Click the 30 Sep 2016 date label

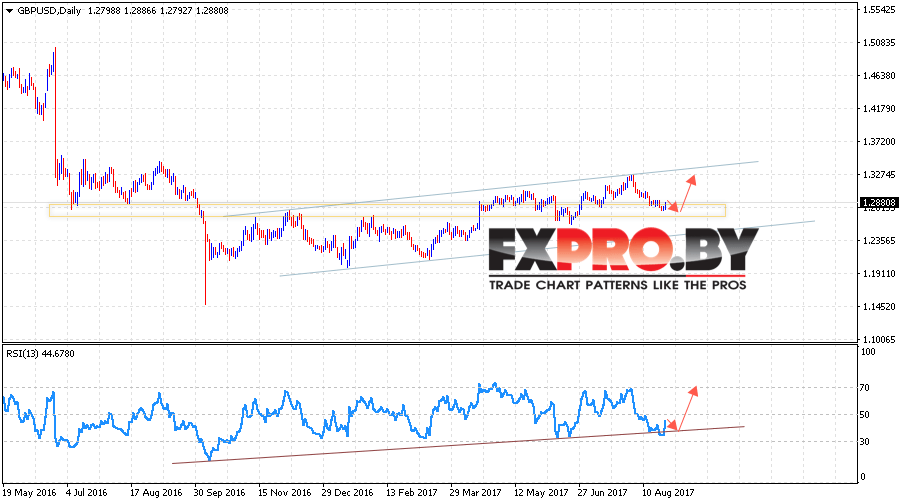tap(219, 493)
